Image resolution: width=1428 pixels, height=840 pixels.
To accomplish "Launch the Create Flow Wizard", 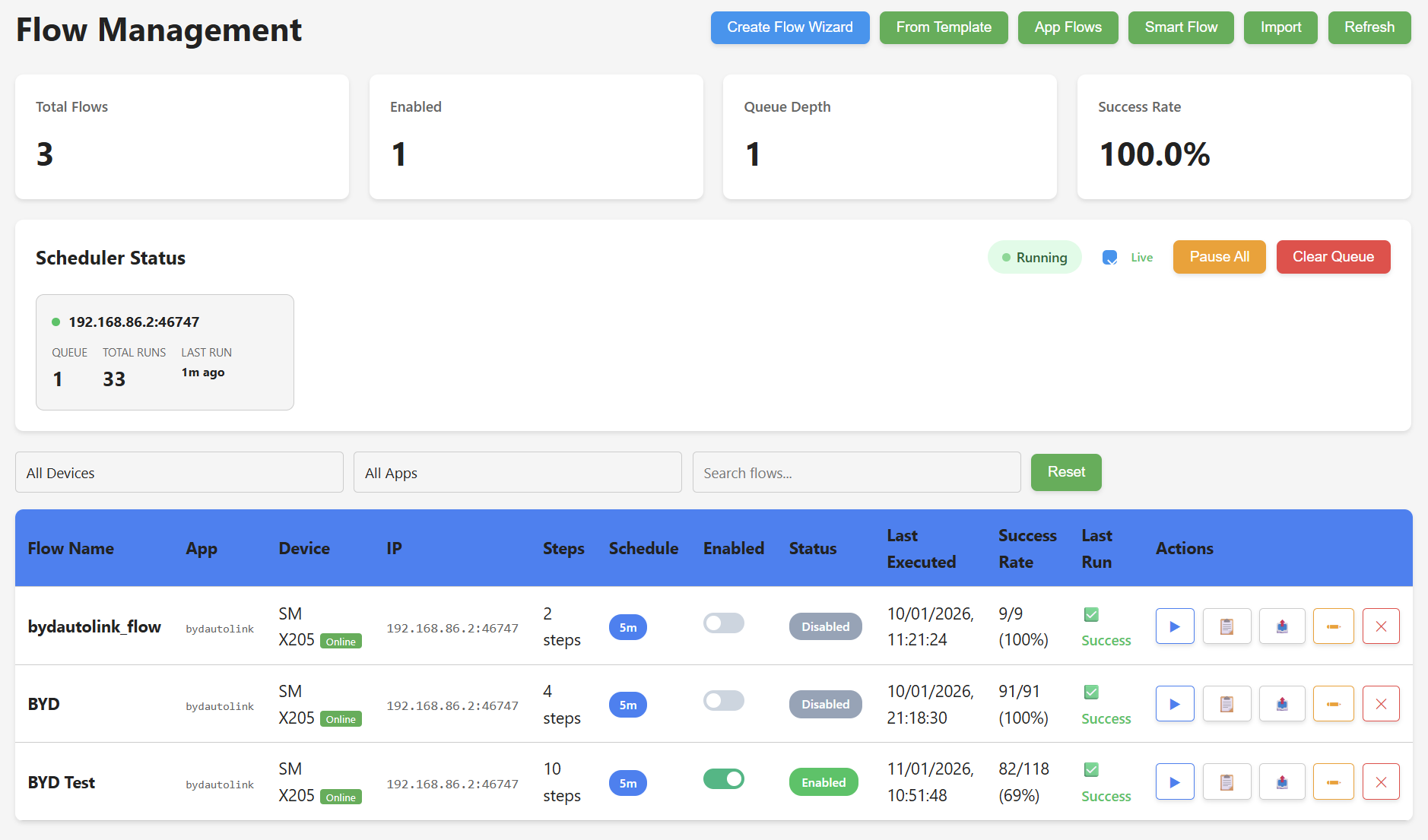I will 789,27.
